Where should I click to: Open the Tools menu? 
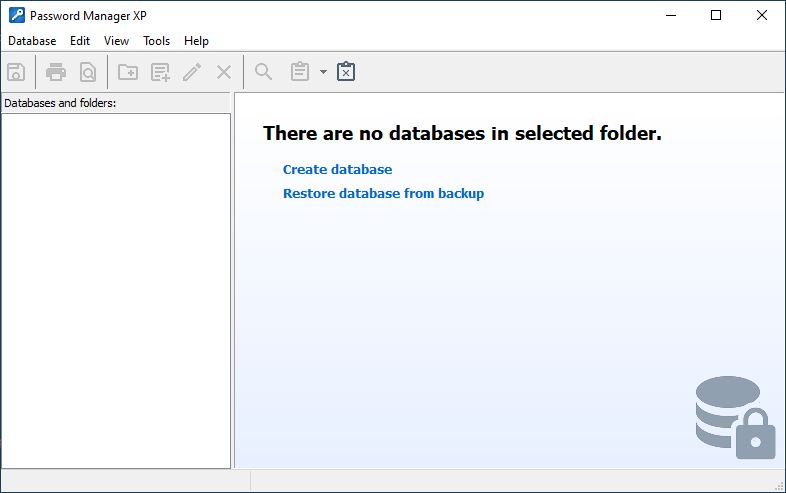[156, 41]
